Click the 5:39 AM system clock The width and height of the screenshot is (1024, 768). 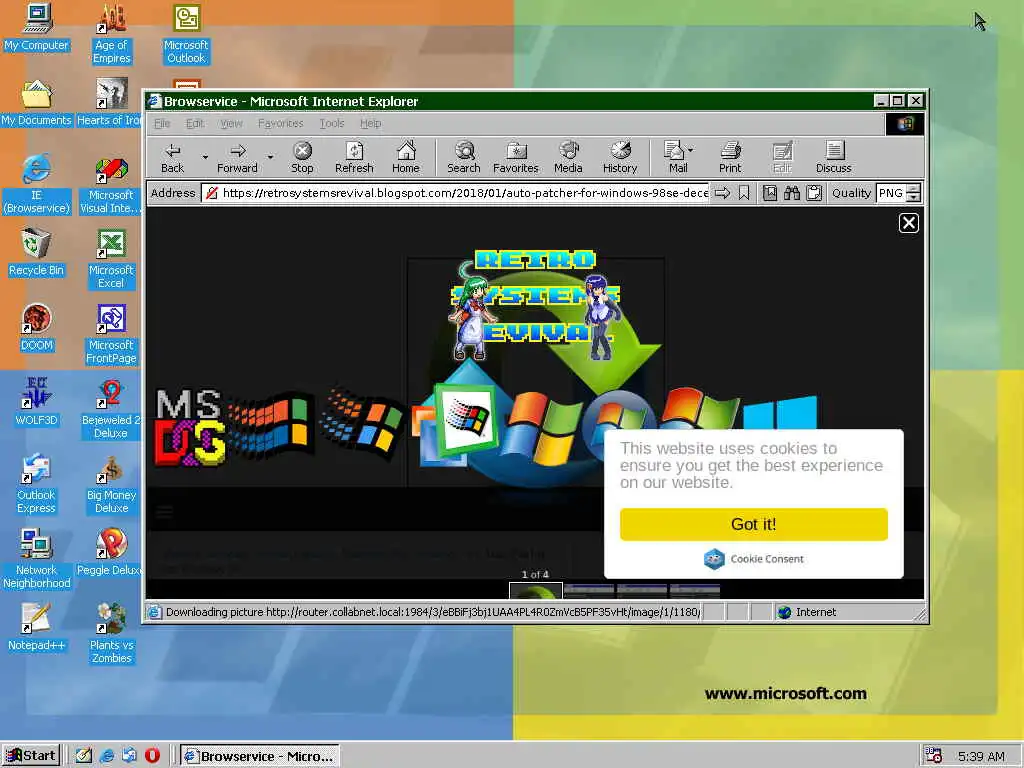tap(982, 756)
